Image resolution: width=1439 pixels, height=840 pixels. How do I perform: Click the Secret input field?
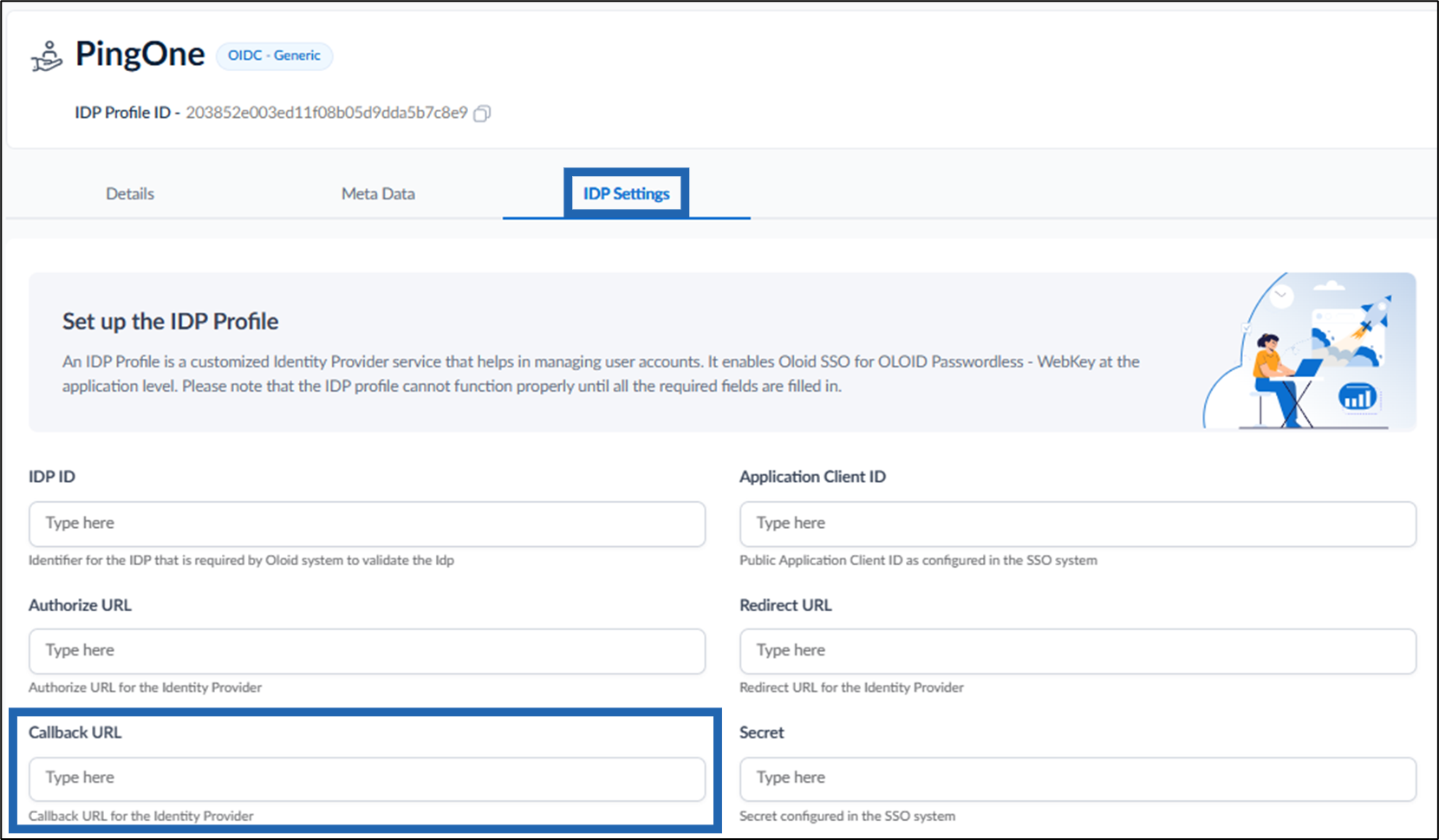[1078, 778]
